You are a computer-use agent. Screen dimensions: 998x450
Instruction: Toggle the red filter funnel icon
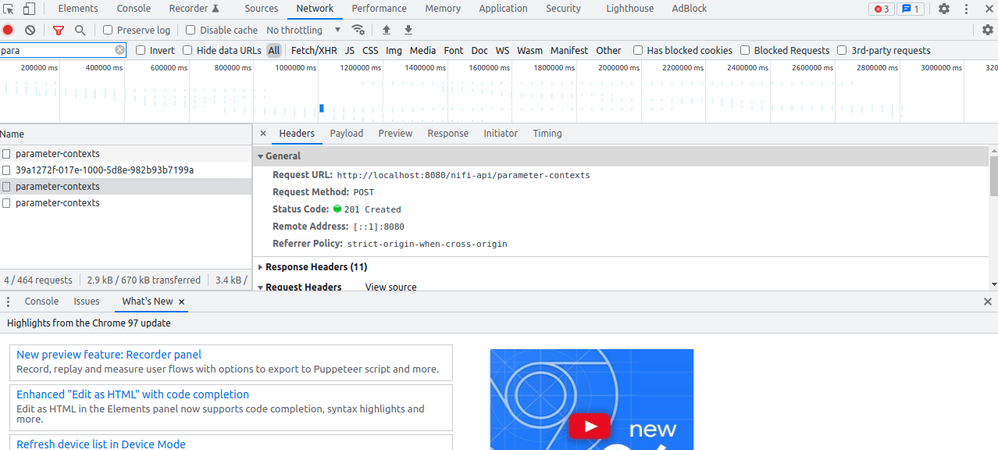pos(59,30)
